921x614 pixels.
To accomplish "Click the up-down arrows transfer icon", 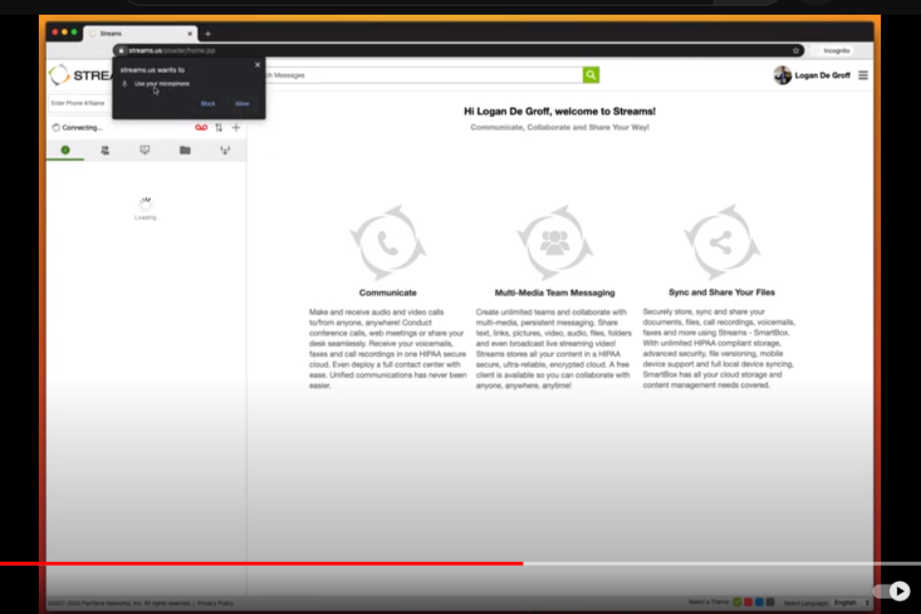I will coord(219,128).
